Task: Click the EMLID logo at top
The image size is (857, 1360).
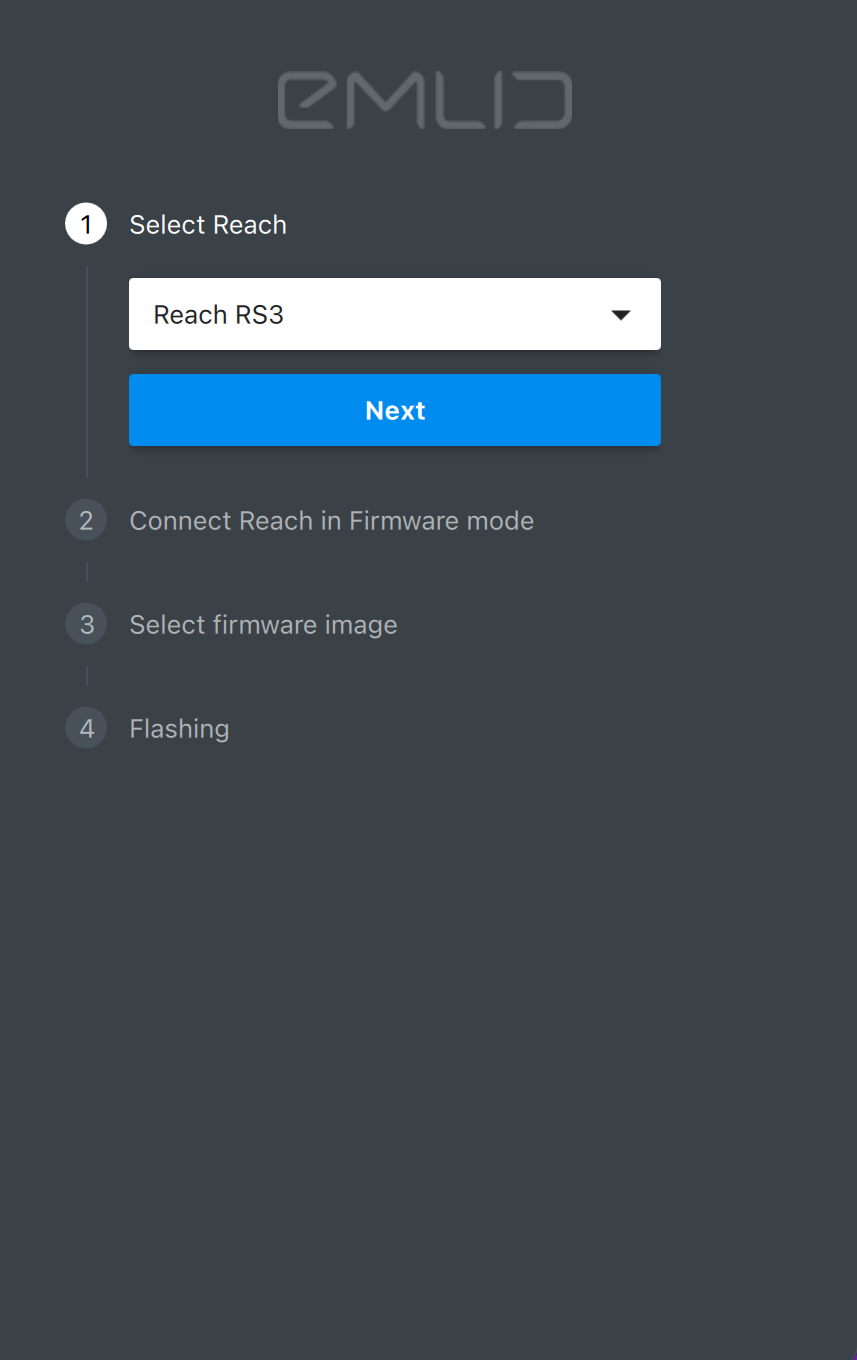Action: point(425,100)
